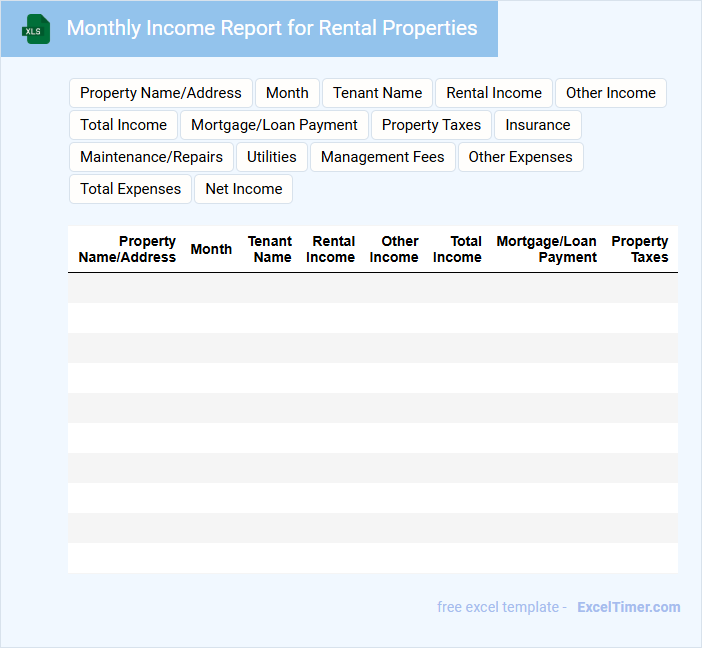Select the Total Income tag
This screenshot has height=648, width=702.
123,125
